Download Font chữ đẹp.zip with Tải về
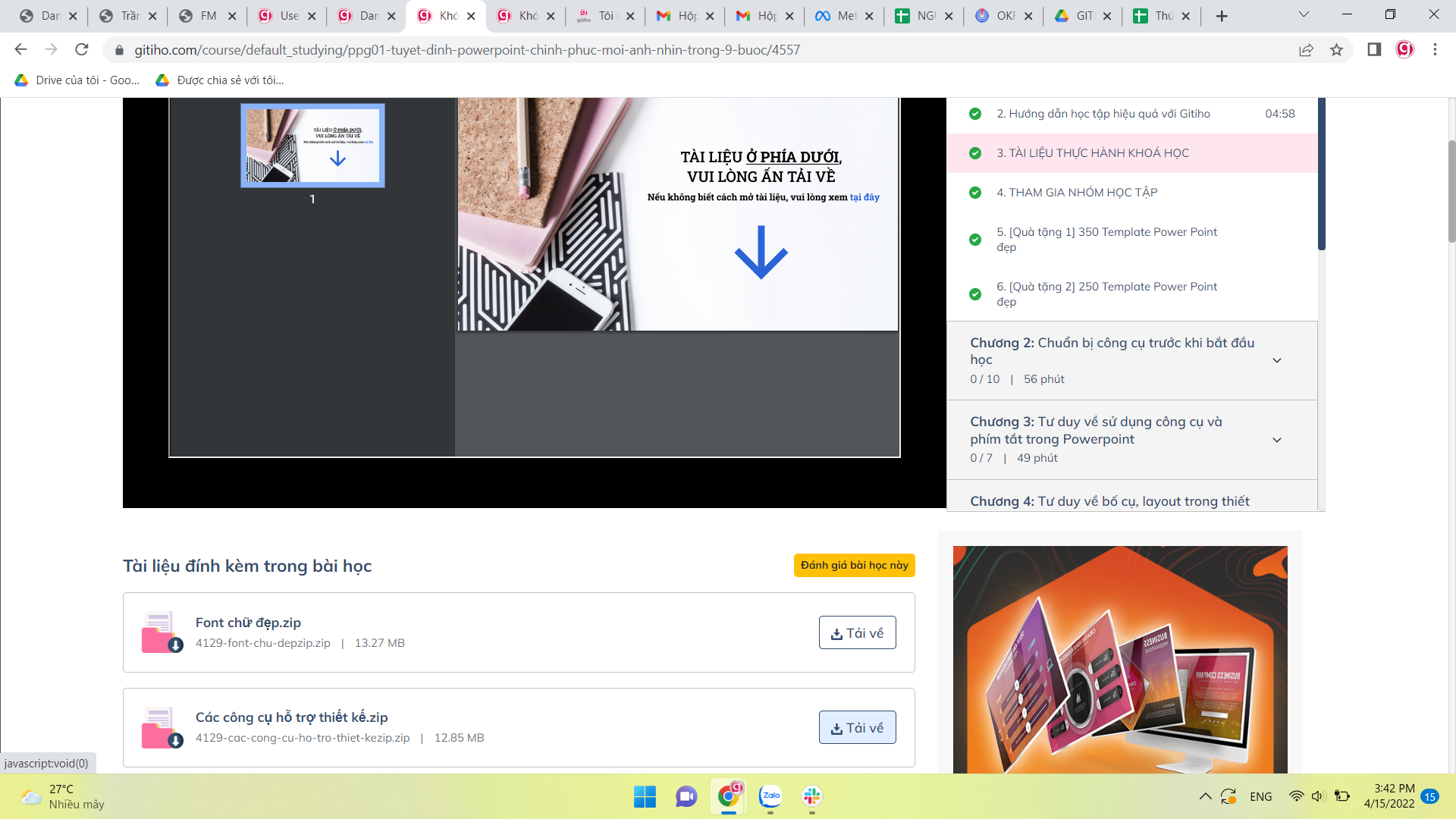The image size is (1456, 819). (x=857, y=632)
